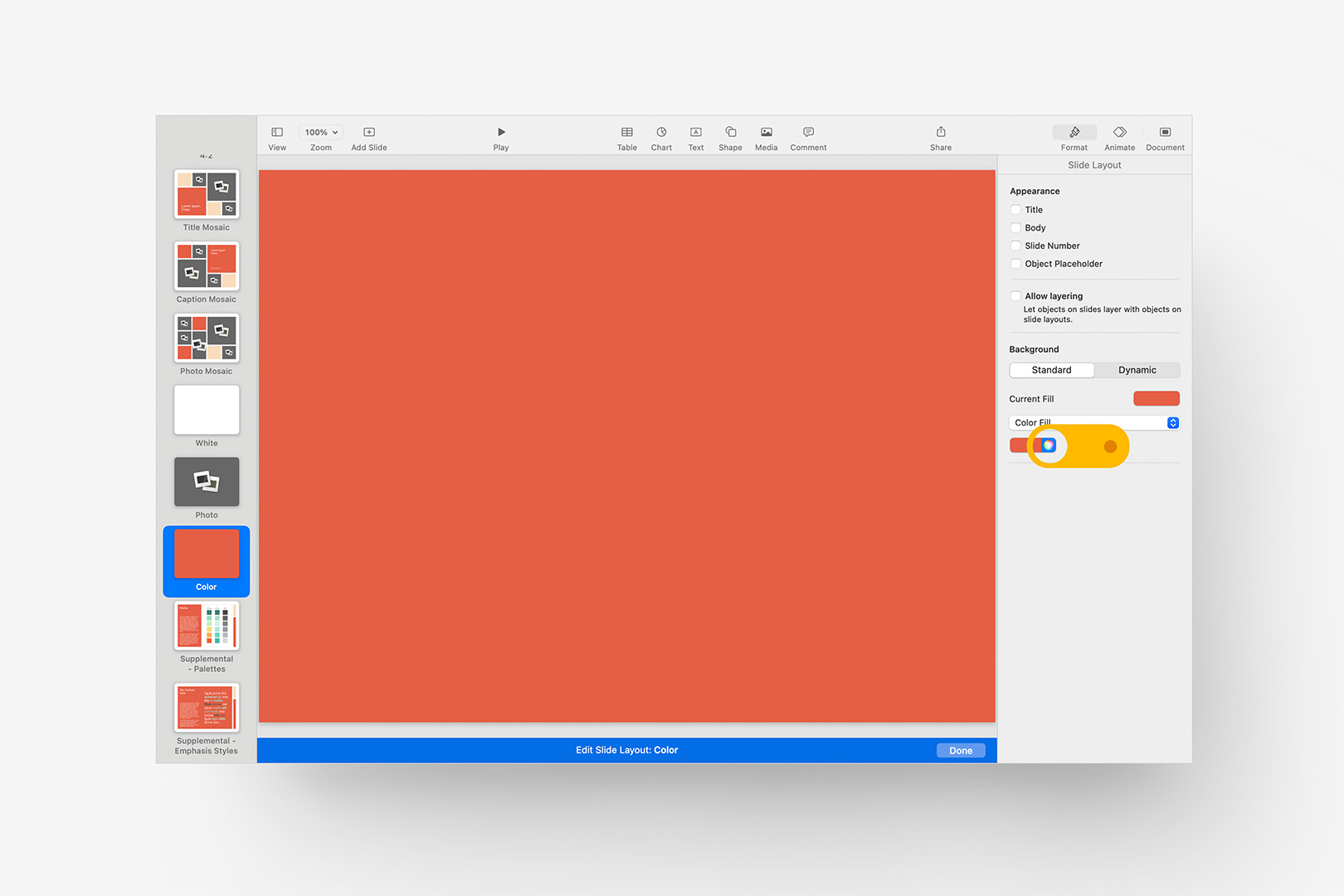Select the Caption Mosaic layout thumbnail
The width and height of the screenshot is (1344, 896).
coord(207,266)
